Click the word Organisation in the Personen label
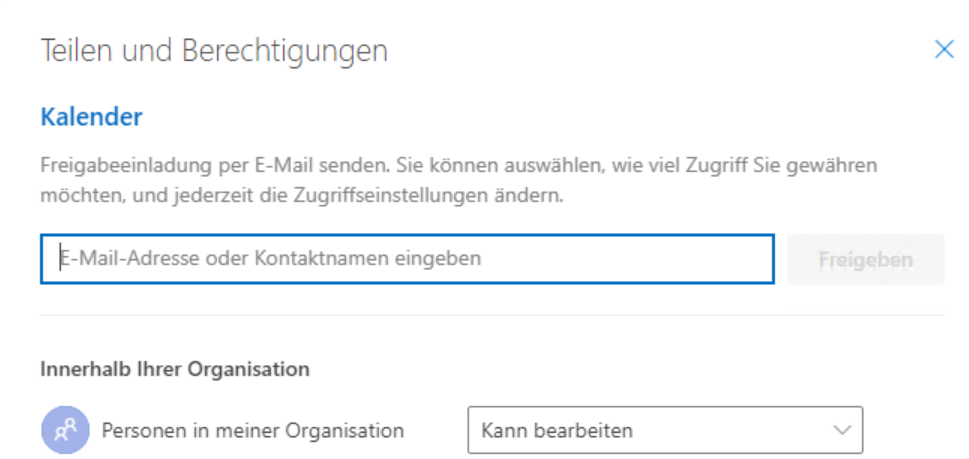 tap(343, 431)
